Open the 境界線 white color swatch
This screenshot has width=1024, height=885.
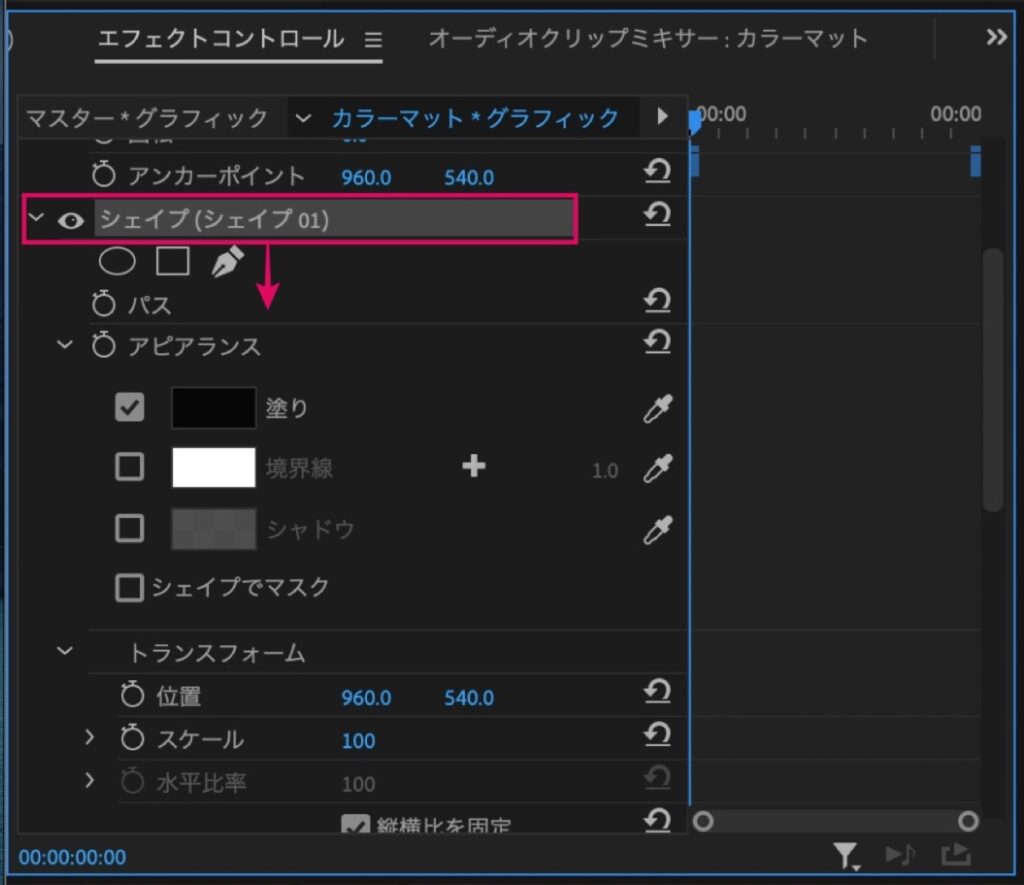(x=214, y=467)
